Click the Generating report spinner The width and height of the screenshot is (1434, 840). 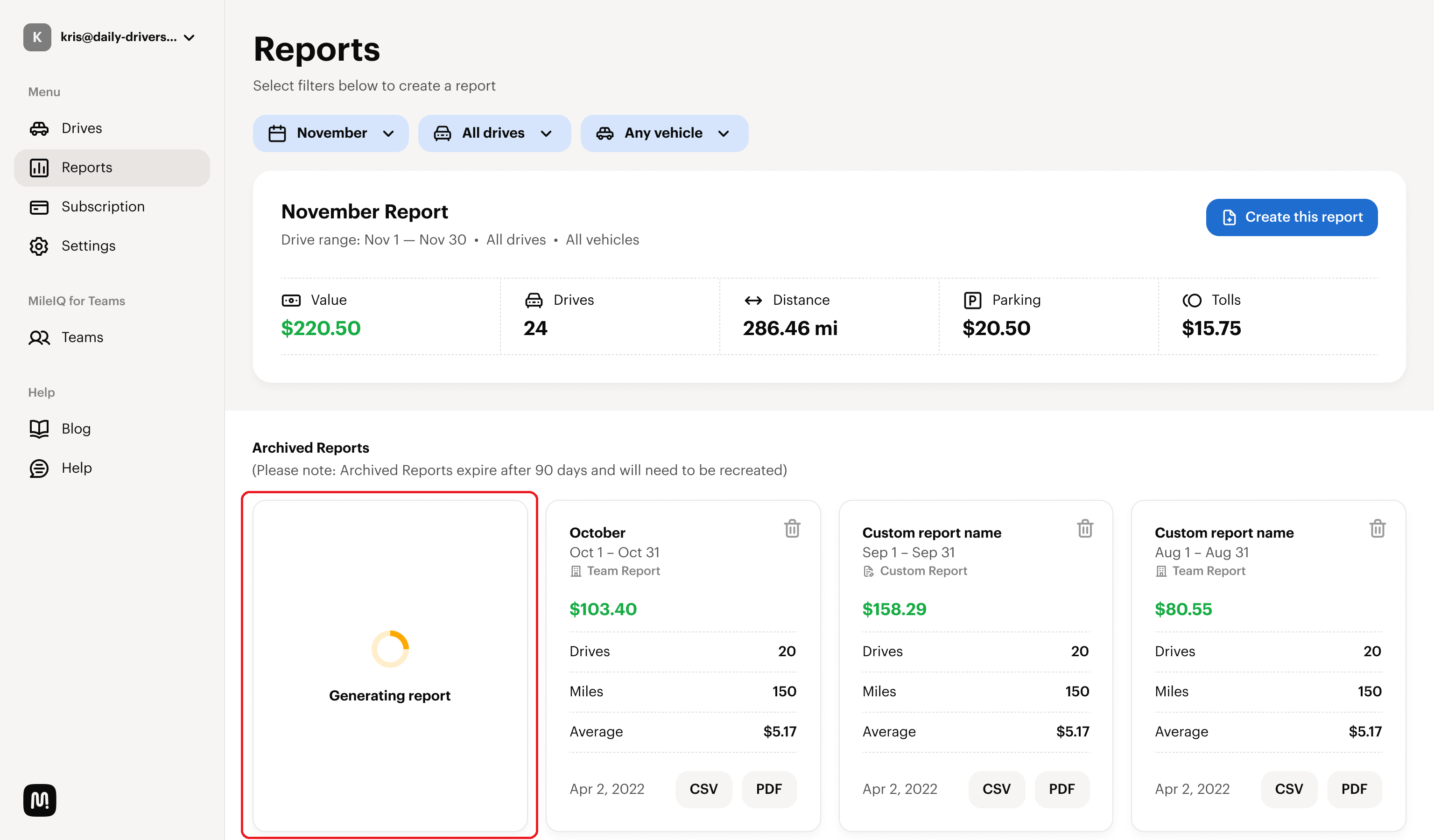[390, 649]
